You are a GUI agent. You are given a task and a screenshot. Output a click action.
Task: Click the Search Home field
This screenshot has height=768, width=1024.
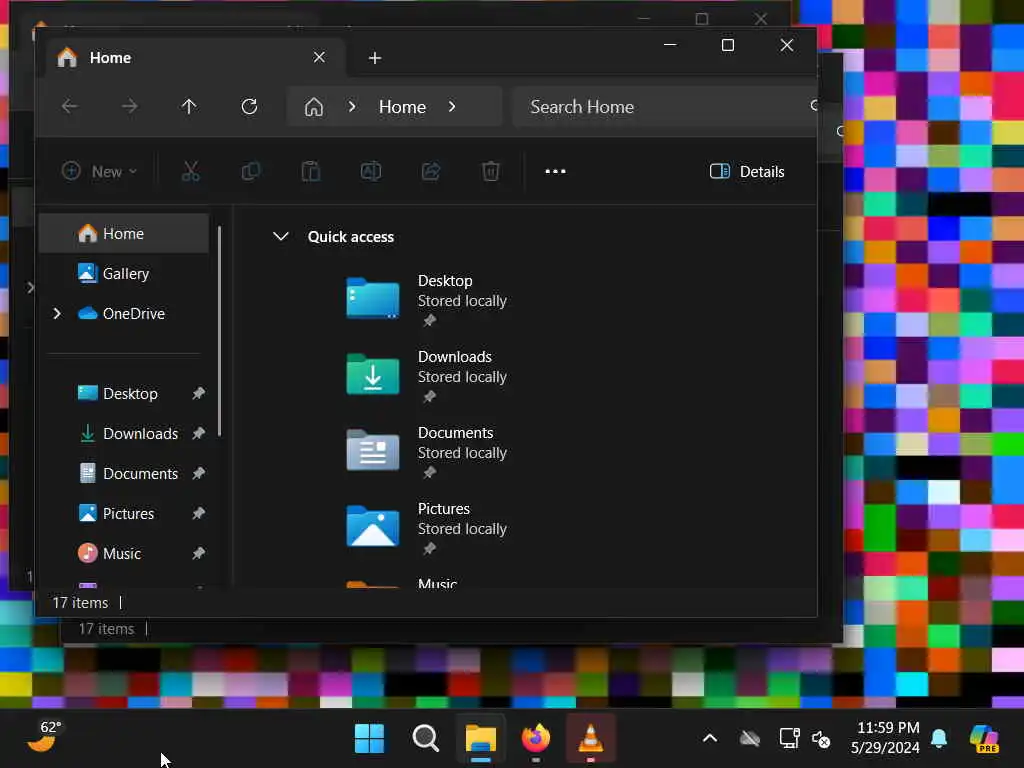(x=663, y=106)
